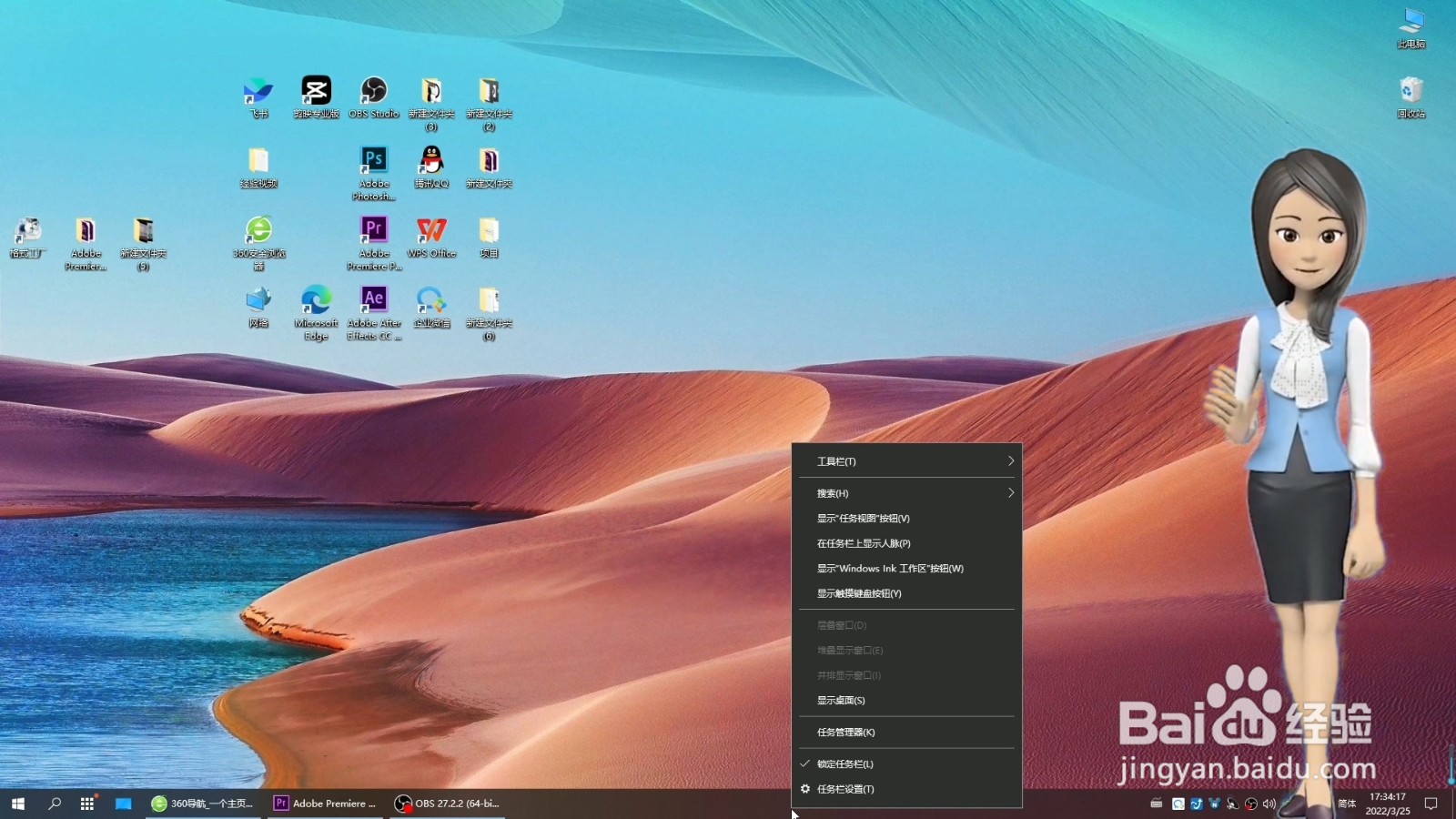Image resolution: width=1456 pixels, height=819 pixels.
Task: Click the 简体 input method indicator
Action: pos(1347,804)
